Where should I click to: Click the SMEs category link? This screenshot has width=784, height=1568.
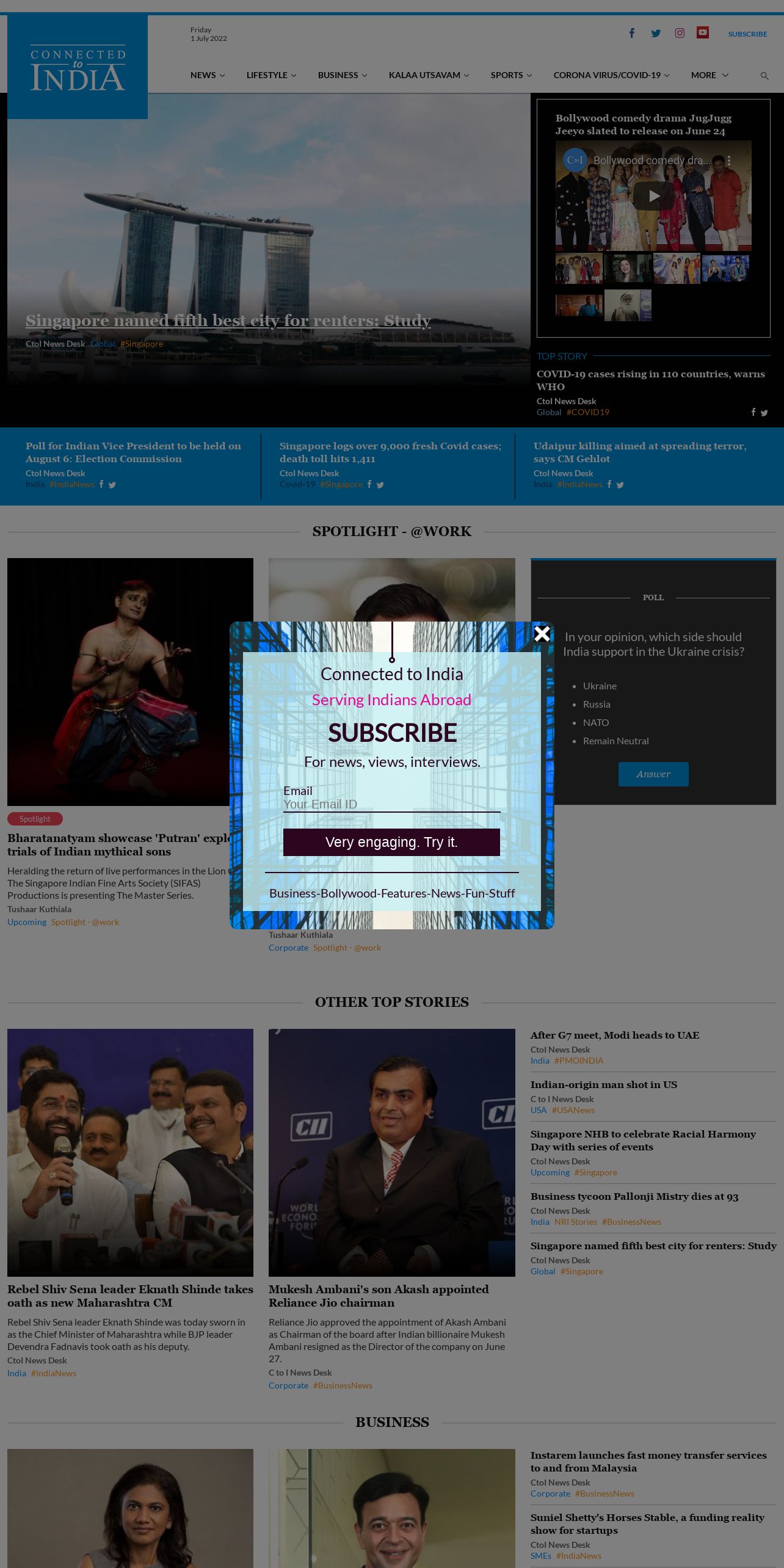click(x=541, y=1556)
